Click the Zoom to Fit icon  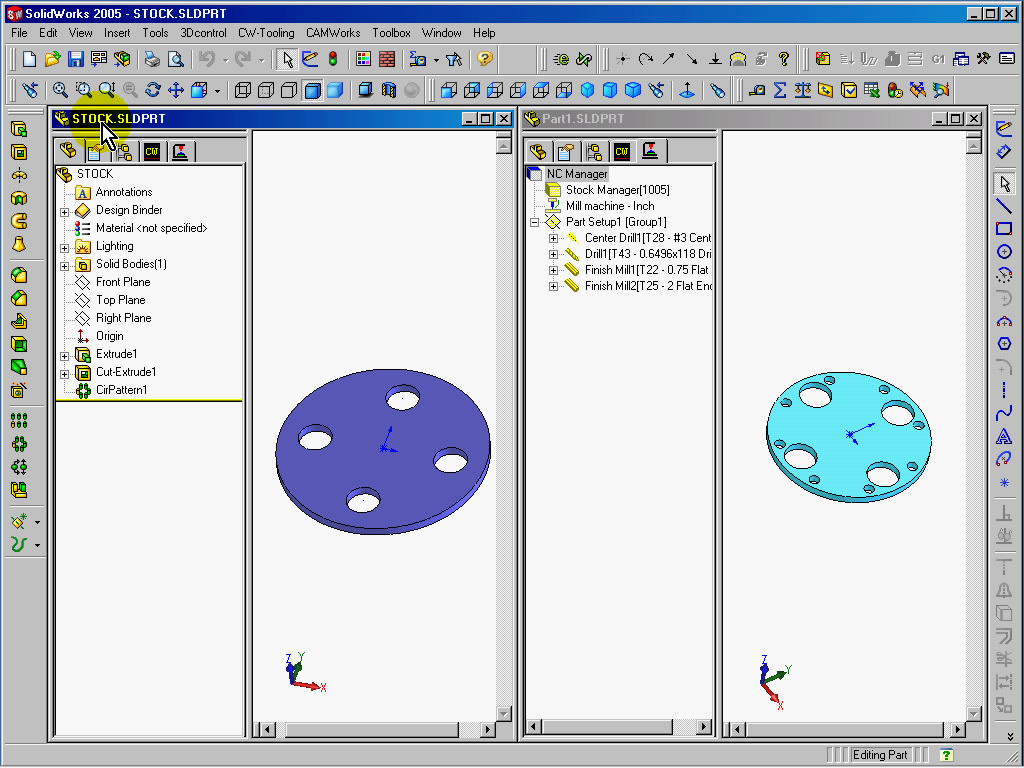click(60, 90)
